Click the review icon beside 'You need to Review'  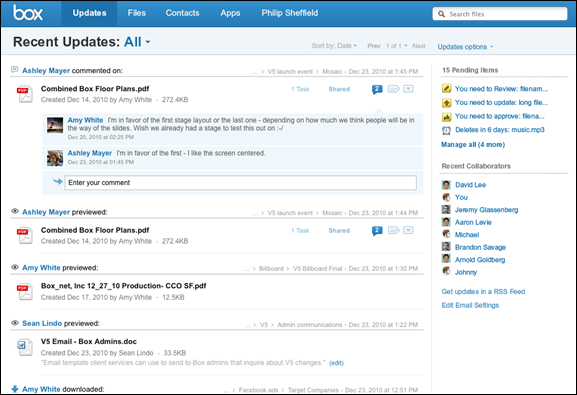[x=446, y=89]
